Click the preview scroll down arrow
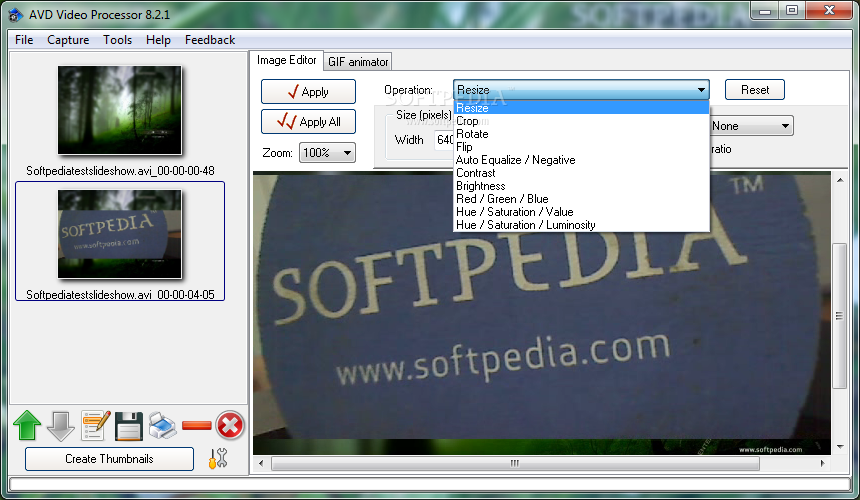This screenshot has height=500, width=860. click(x=840, y=447)
